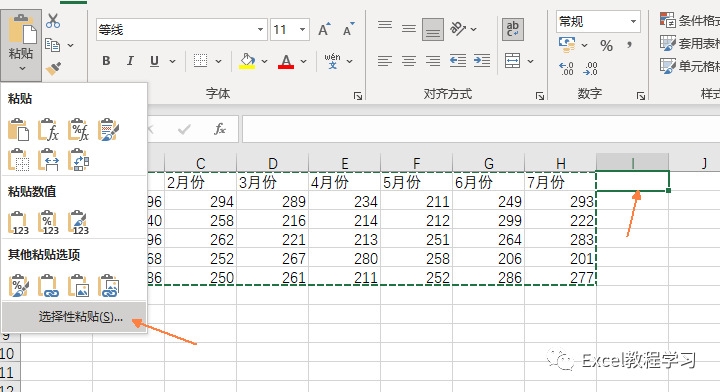Open 条件格式 conditional formatting
Screen dimensions: 720x392
tap(689, 20)
